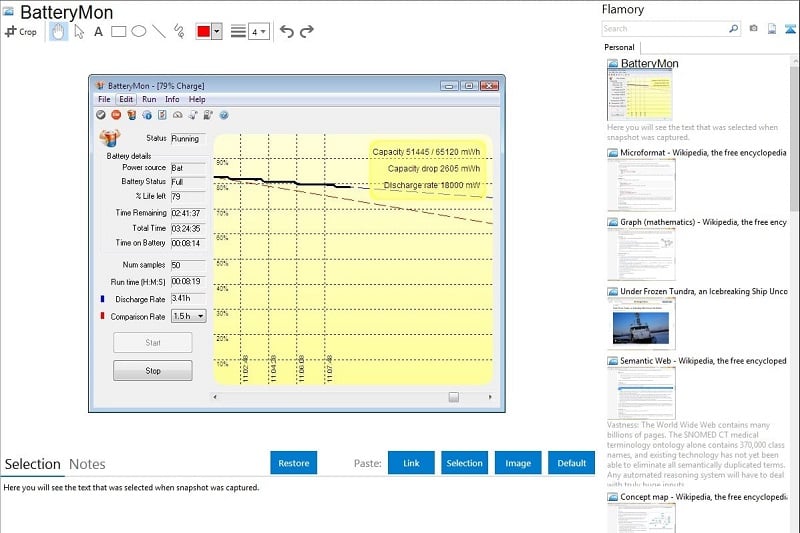This screenshot has width=800, height=533.
Task: Click the Paste Selection button
Action: click(x=464, y=463)
